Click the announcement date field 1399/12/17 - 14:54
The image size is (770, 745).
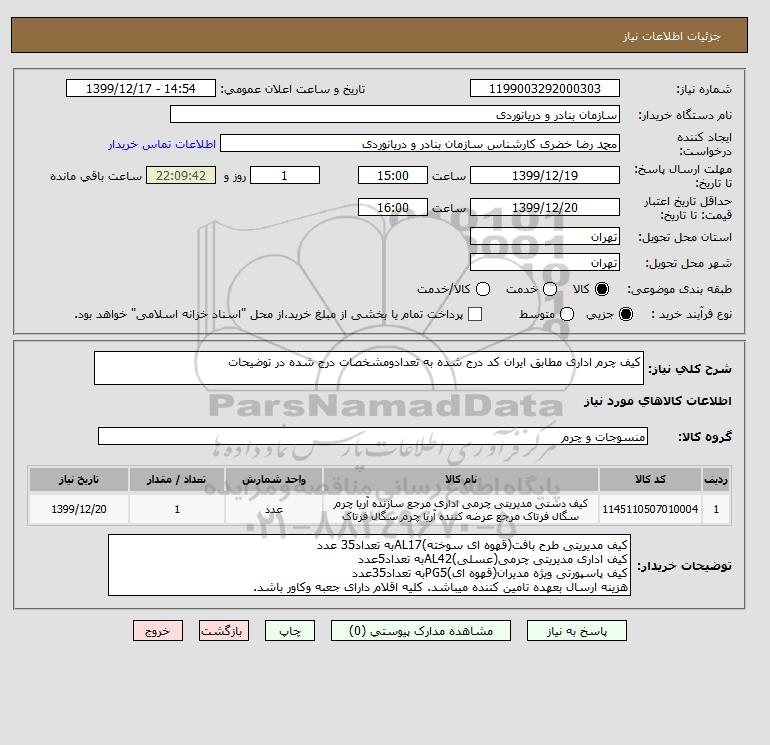click(141, 88)
